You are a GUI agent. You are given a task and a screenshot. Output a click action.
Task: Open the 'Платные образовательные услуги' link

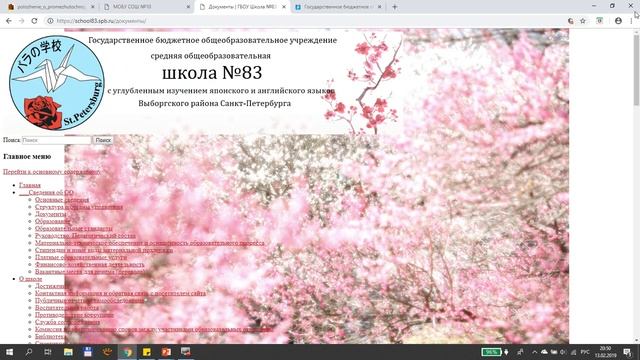(81, 257)
